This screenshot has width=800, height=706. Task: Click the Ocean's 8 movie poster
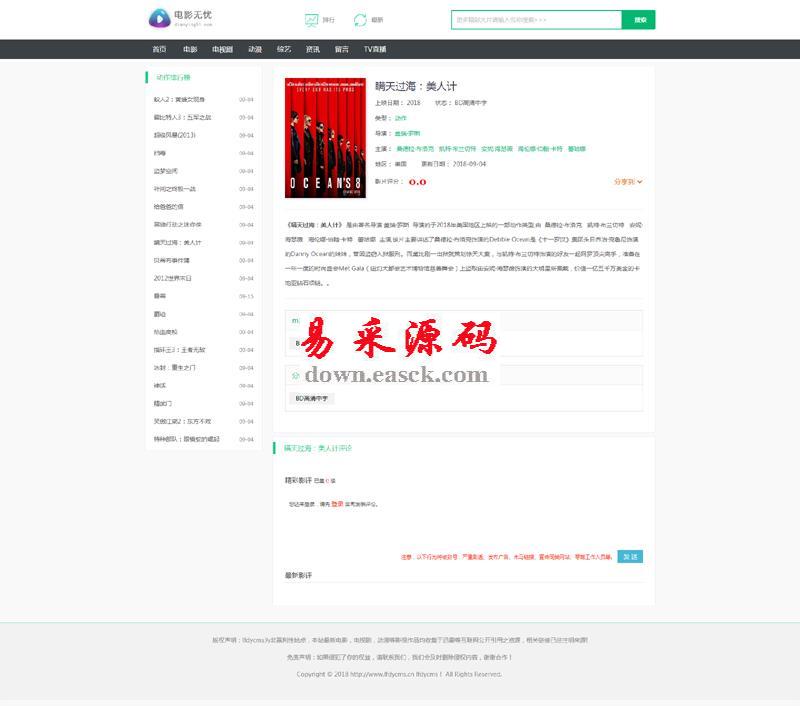pyautogui.click(x=324, y=137)
